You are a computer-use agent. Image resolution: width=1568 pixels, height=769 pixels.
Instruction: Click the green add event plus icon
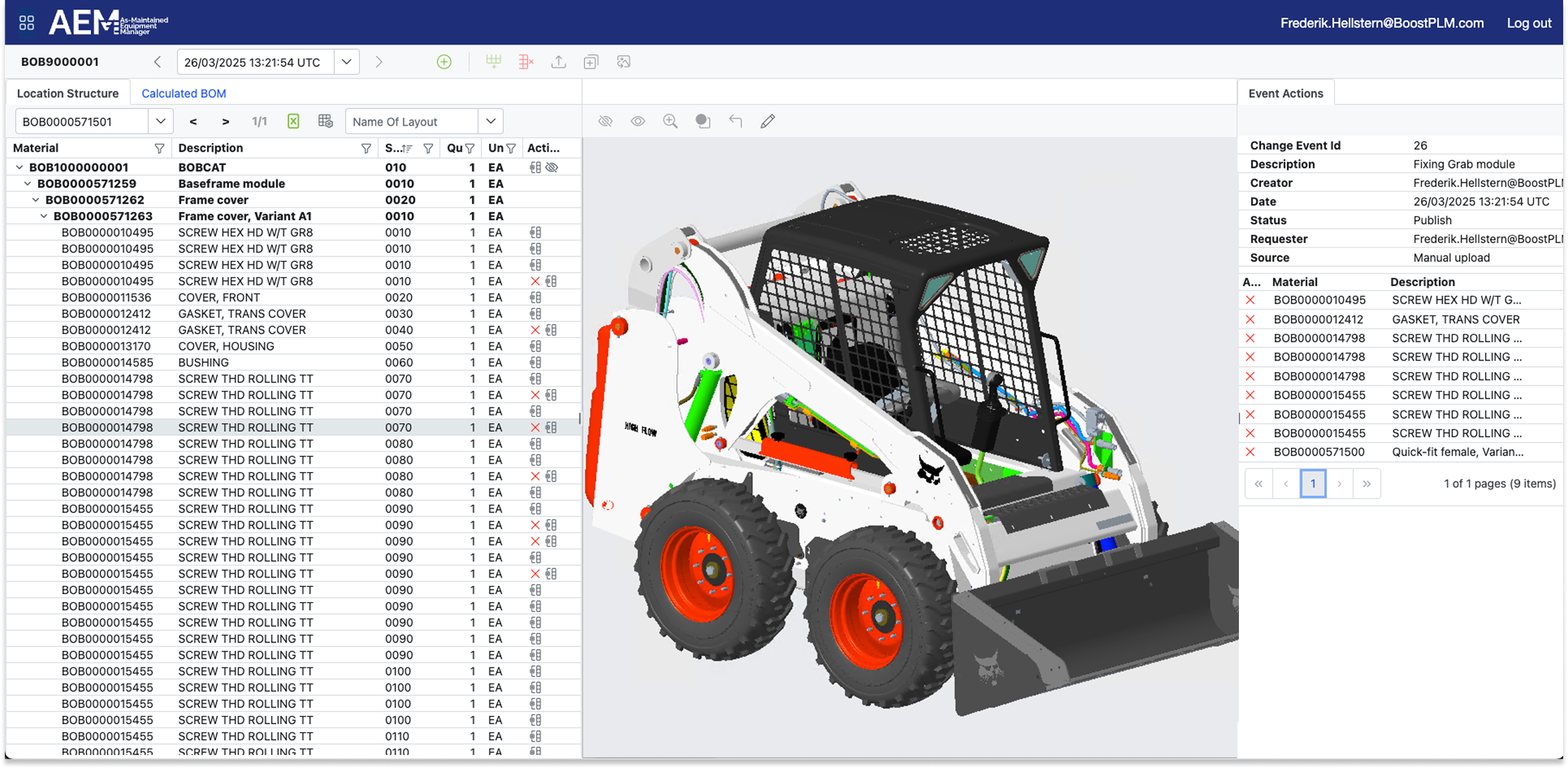click(x=445, y=62)
